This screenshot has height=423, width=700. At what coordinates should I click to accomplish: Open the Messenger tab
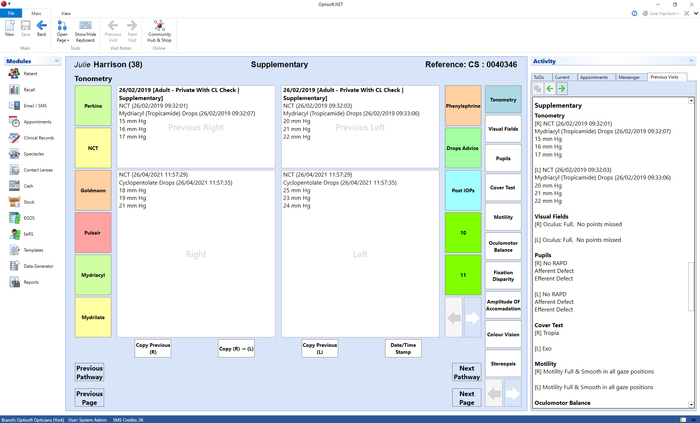[629, 77]
